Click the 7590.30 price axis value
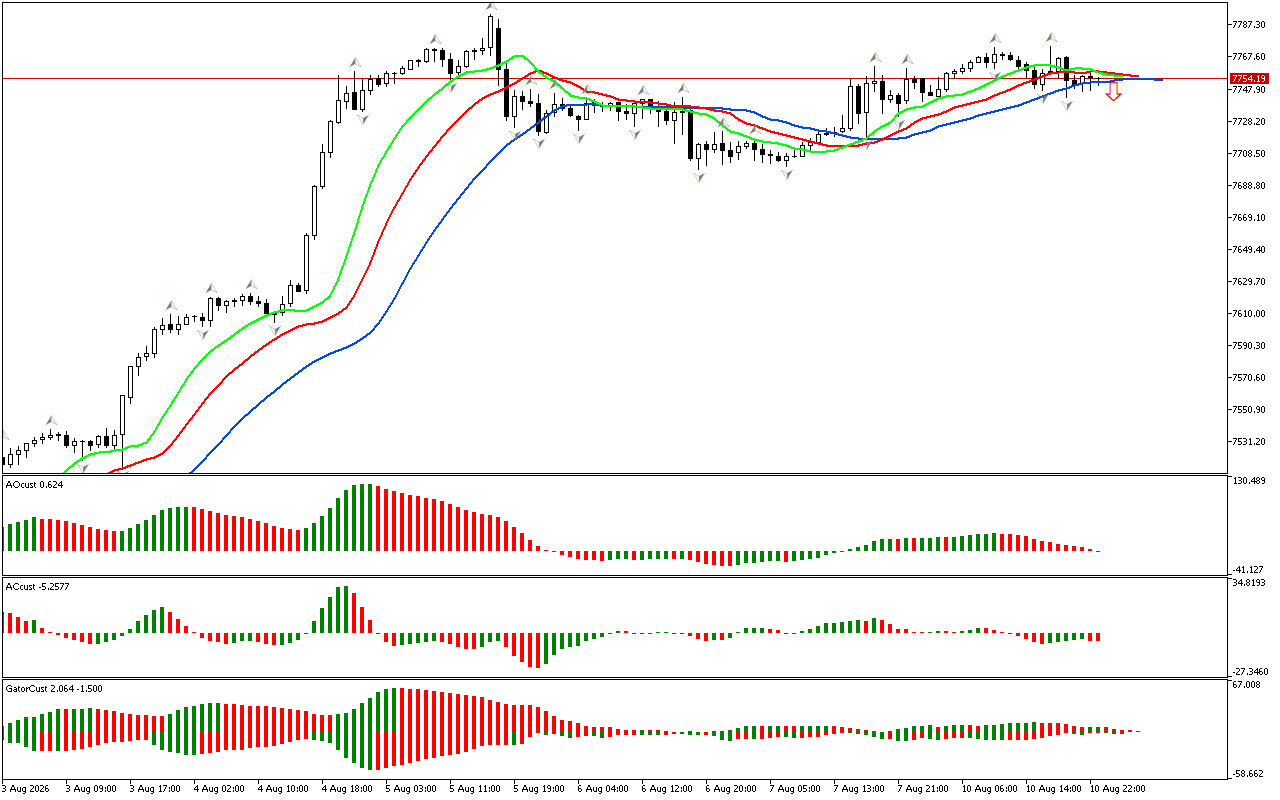 point(1247,345)
